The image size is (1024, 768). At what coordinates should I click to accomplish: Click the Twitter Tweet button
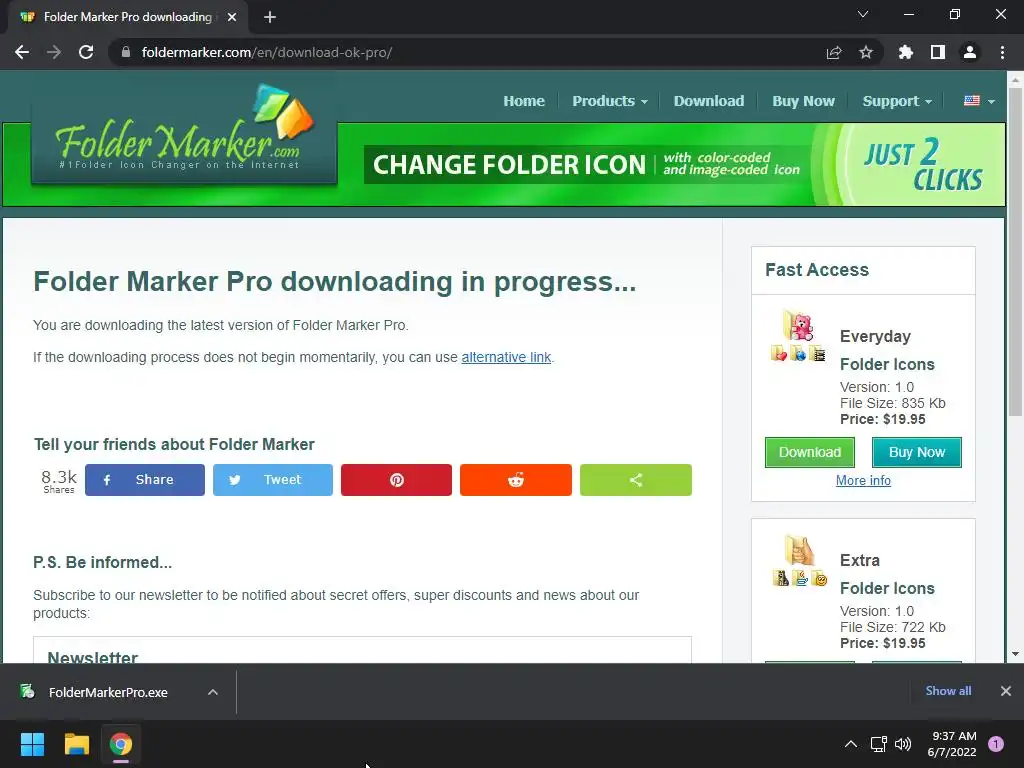(x=273, y=480)
